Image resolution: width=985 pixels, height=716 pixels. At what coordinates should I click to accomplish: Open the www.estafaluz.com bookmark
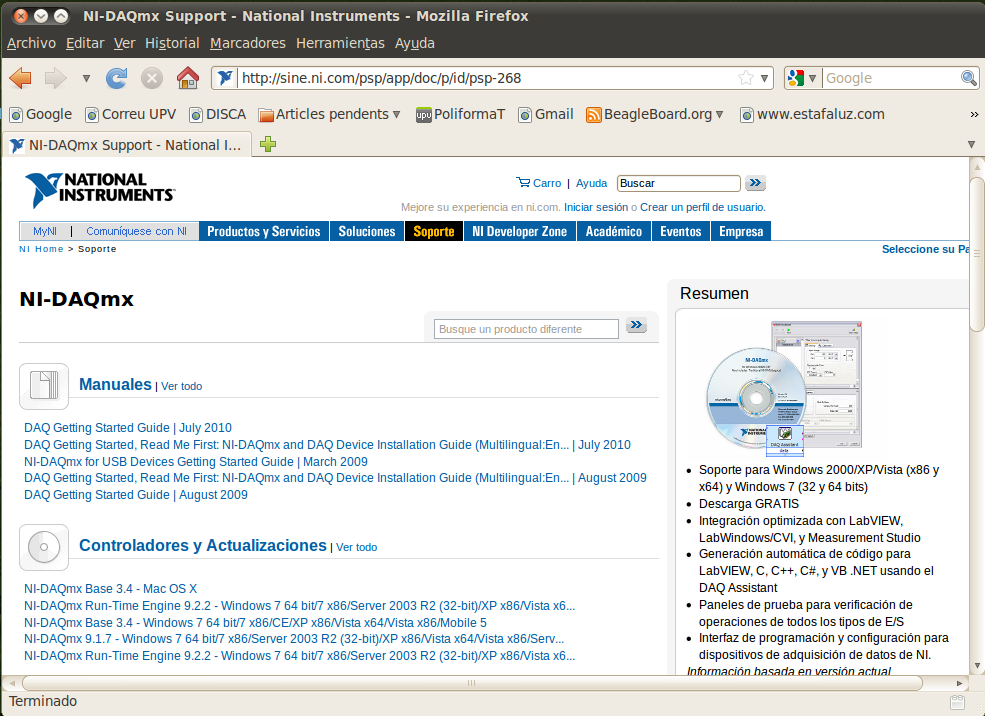coord(812,114)
